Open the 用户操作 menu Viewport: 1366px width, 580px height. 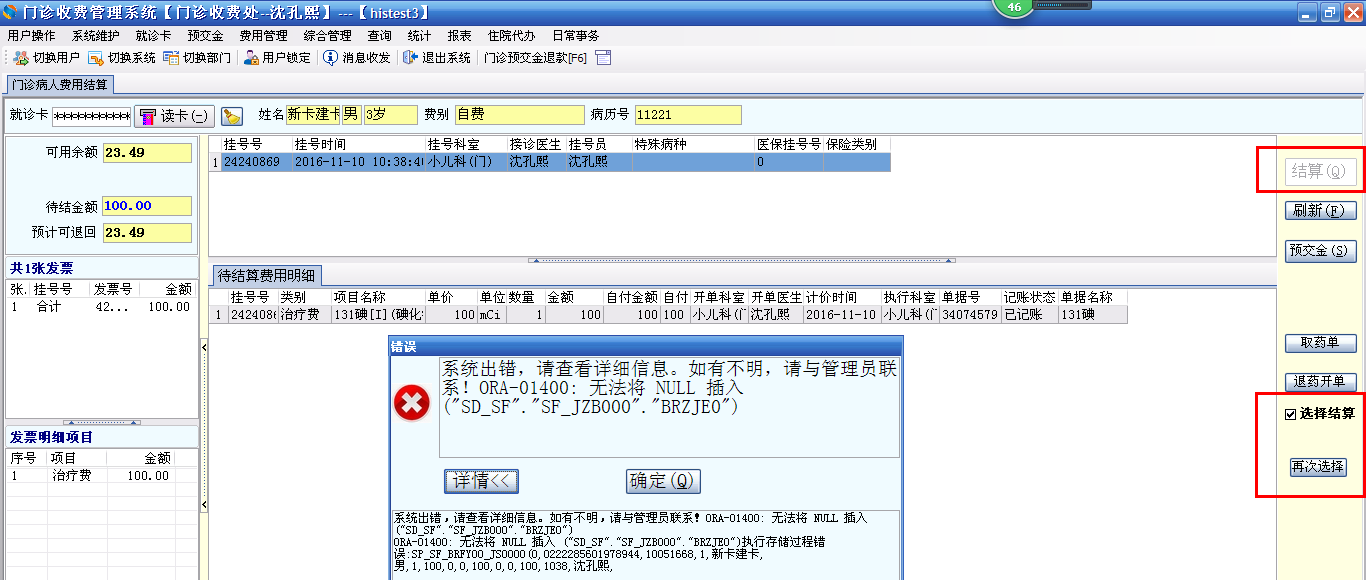coord(31,35)
